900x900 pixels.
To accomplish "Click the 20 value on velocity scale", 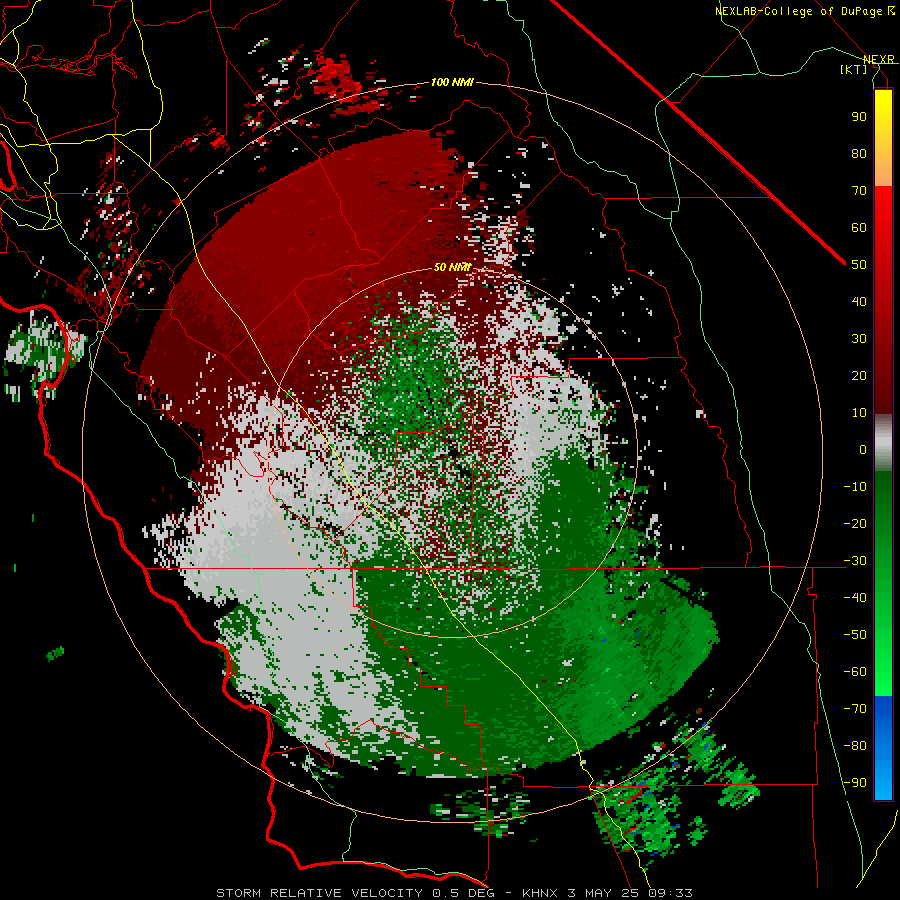I will click(859, 375).
